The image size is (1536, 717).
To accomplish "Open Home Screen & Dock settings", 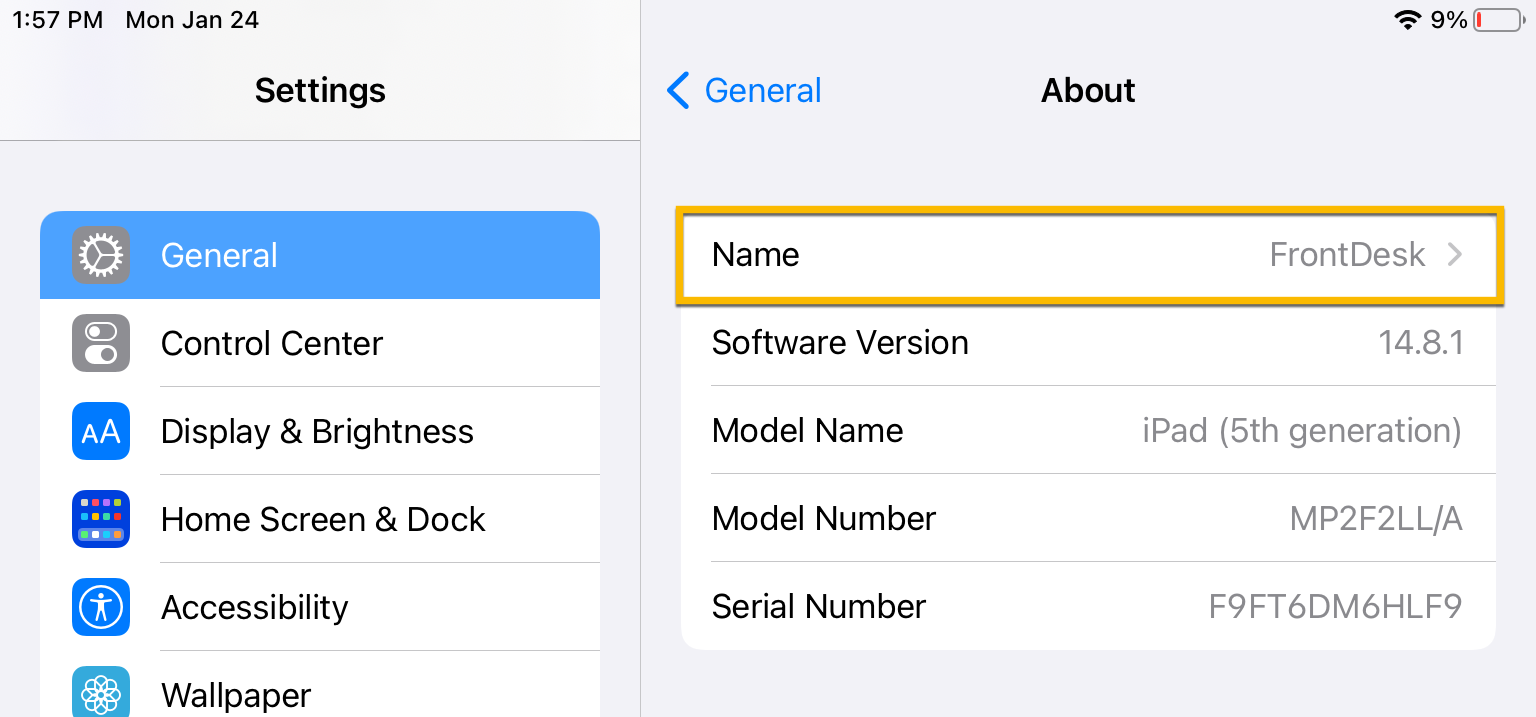I will tap(320, 519).
